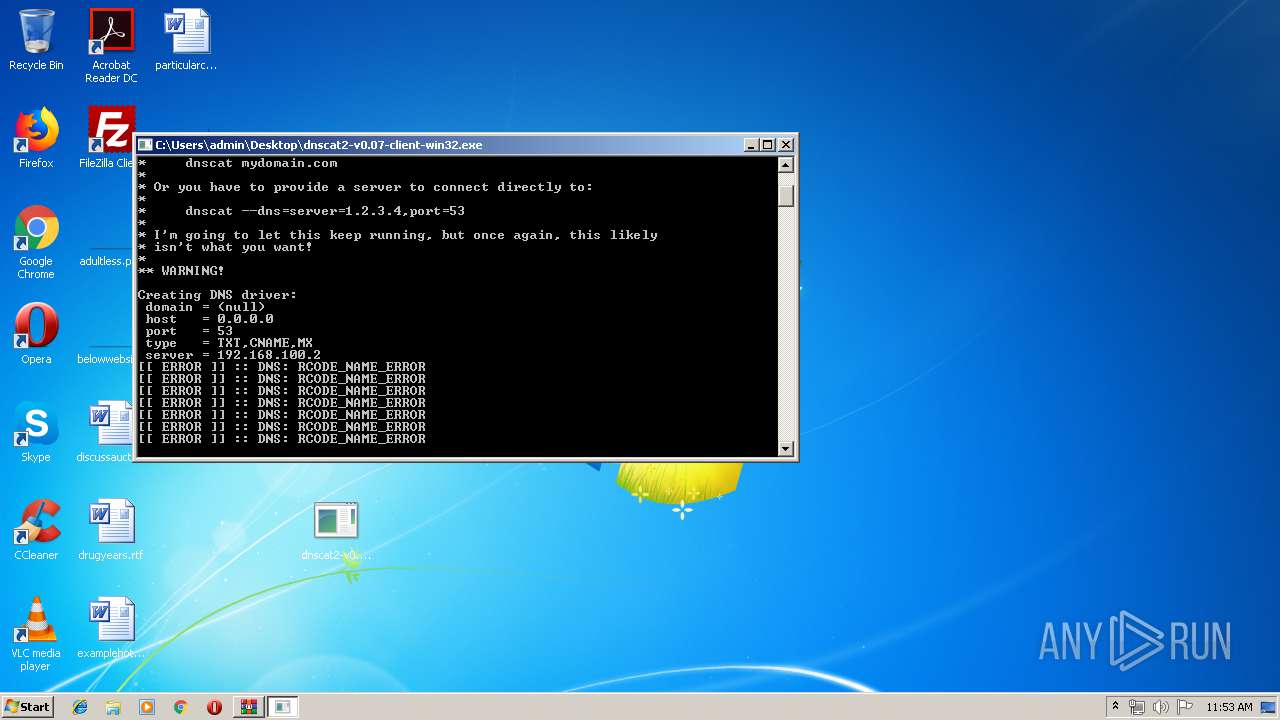The width and height of the screenshot is (1280, 720).
Task: Open Opera from the taskbar
Action: click(x=214, y=707)
